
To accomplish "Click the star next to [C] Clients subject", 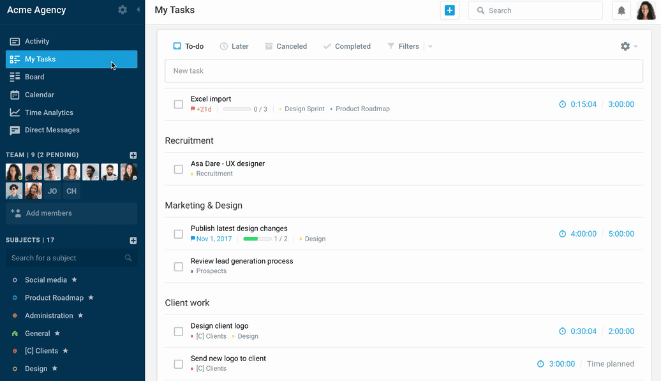I will [x=65, y=351].
